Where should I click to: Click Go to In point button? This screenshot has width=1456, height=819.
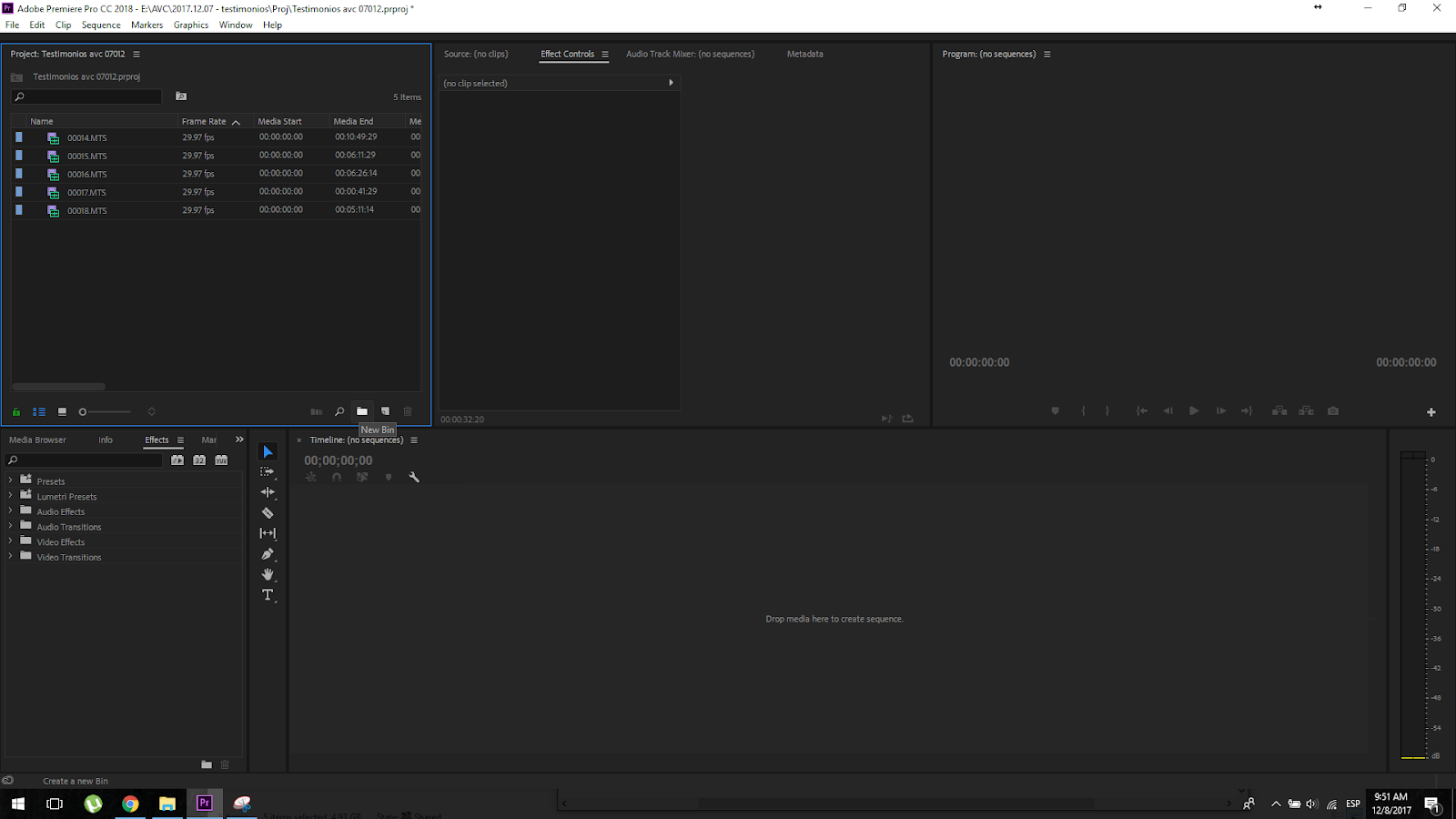[1141, 411]
